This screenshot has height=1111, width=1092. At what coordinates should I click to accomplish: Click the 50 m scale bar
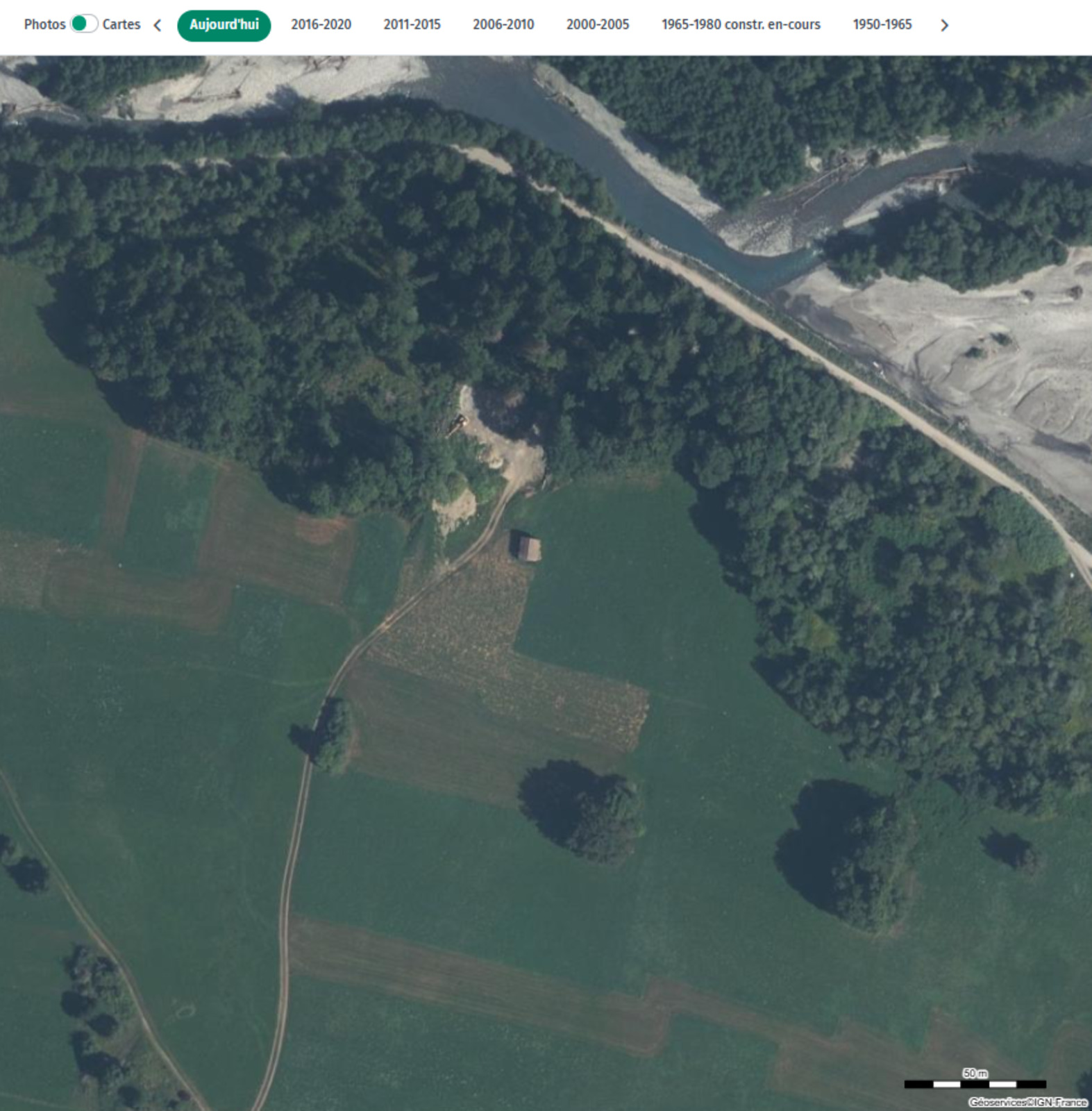coord(975,1083)
